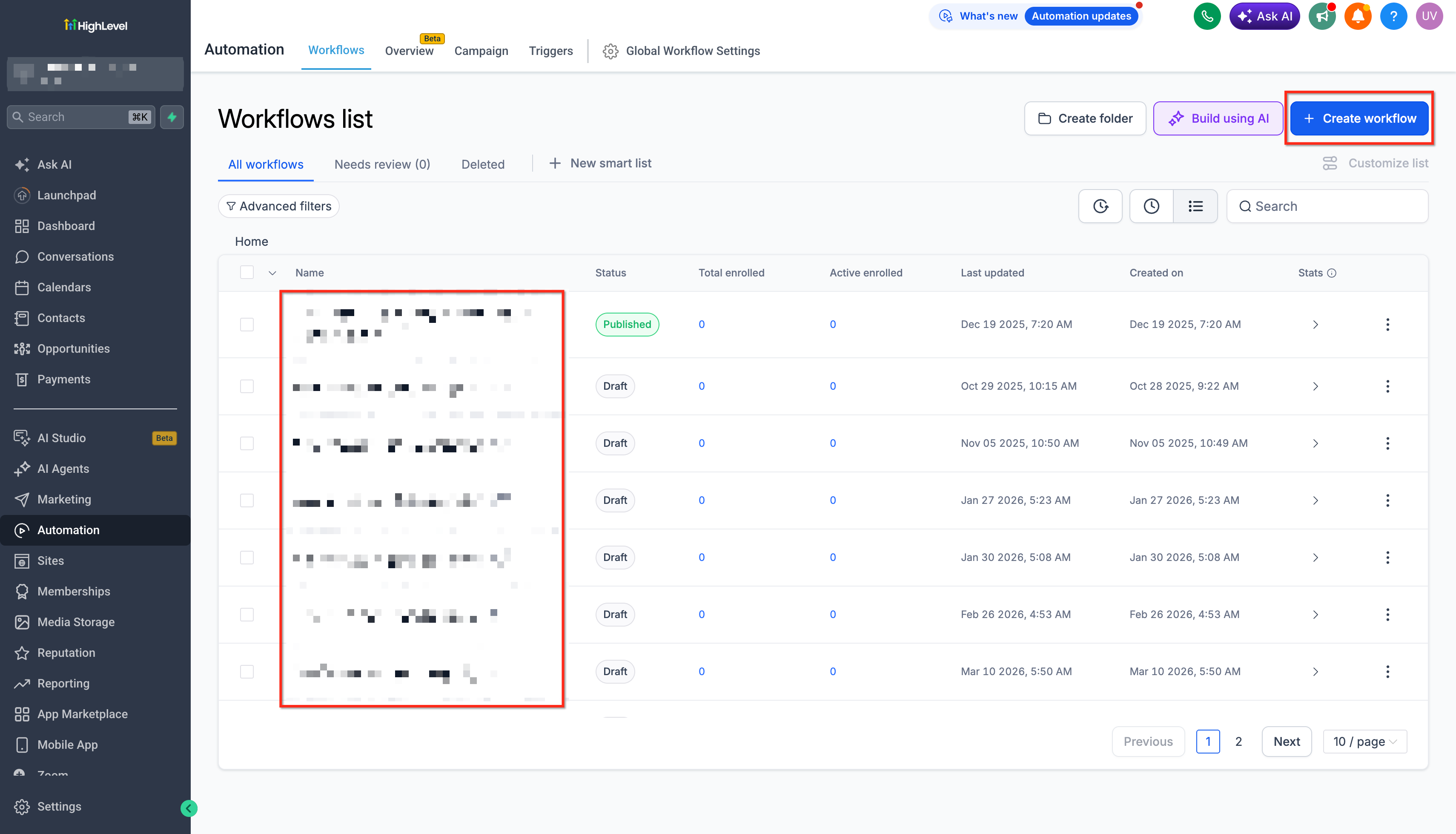The image size is (1456, 834).
Task: Open Global Workflow Settings
Action: point(681,51)
